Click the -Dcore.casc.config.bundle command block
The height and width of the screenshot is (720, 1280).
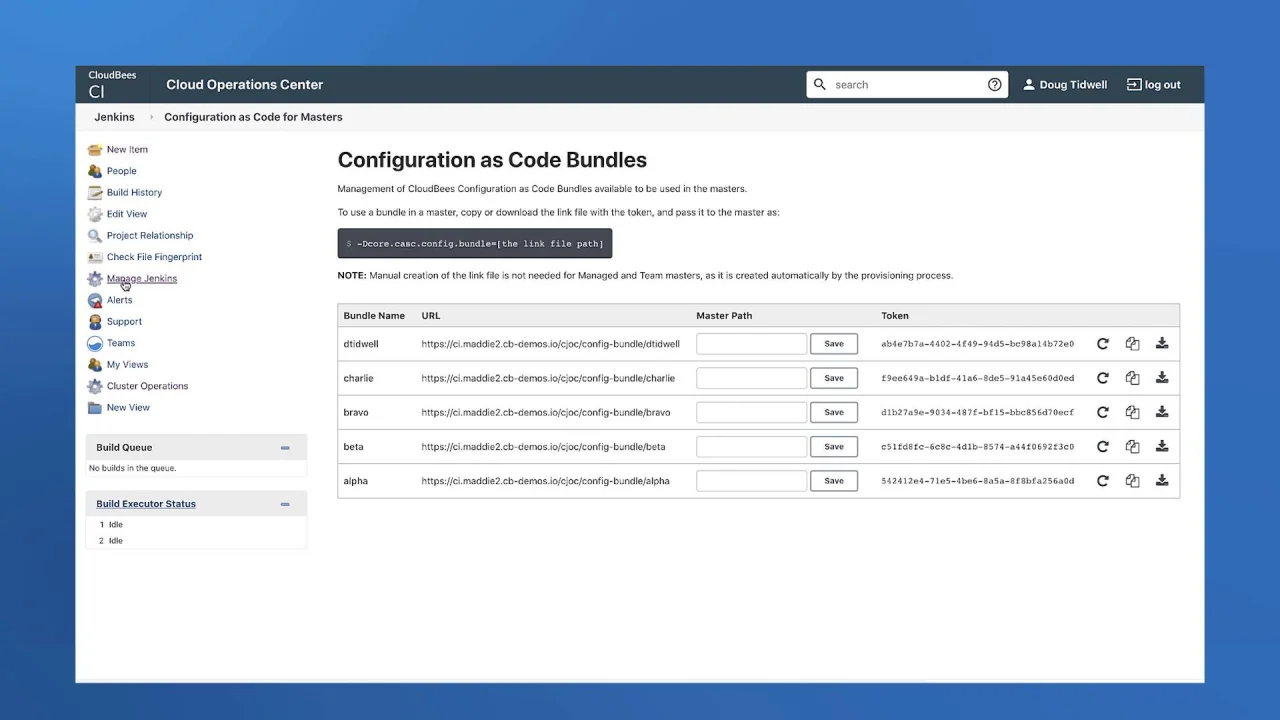click(475, 244)
